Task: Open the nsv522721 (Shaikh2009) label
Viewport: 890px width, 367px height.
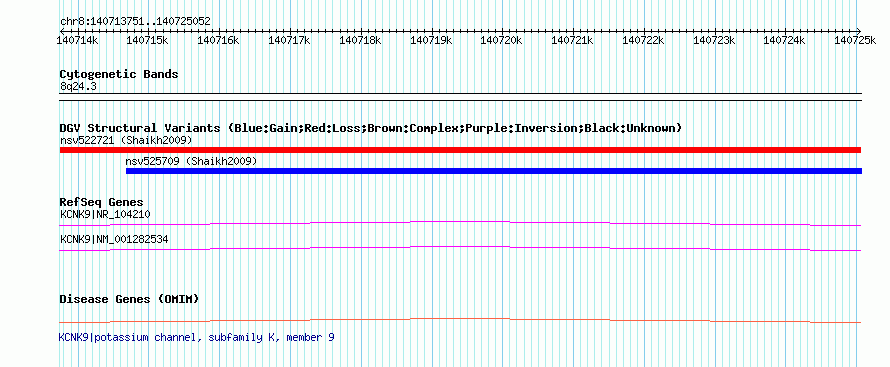Action: click(x=126, y=140)
